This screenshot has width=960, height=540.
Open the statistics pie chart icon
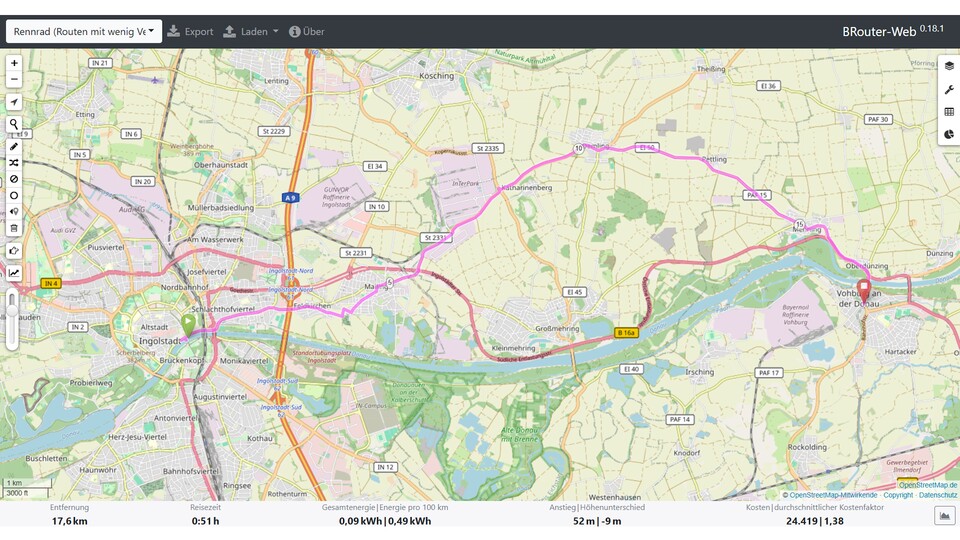pyautogui.click(x=949, y=135)
